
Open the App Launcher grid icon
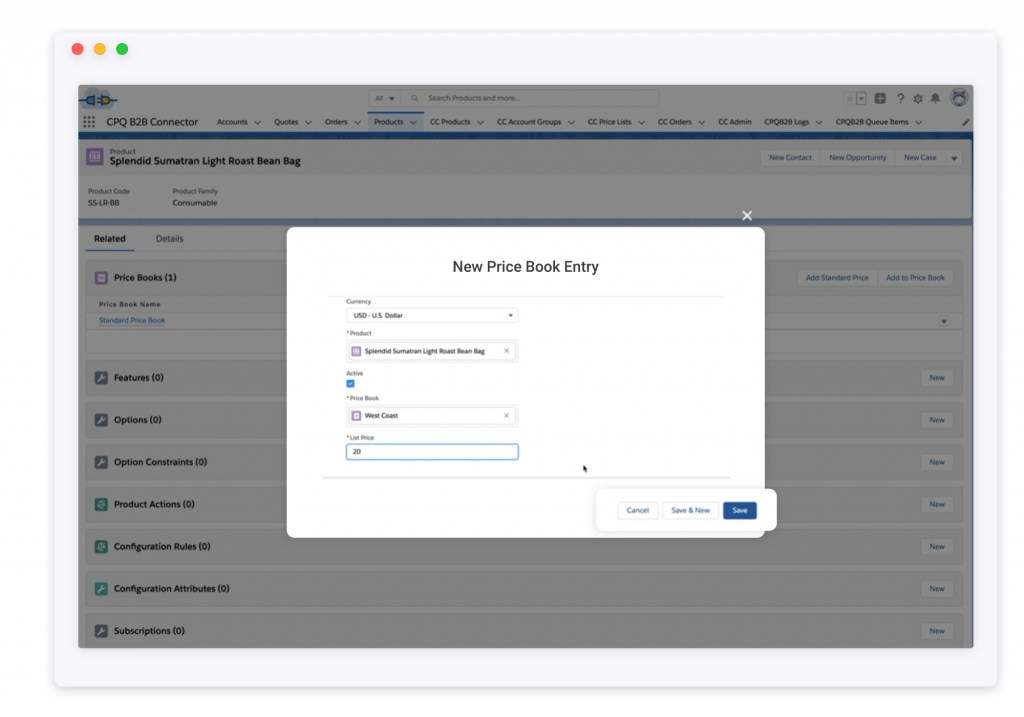point(89,122)
